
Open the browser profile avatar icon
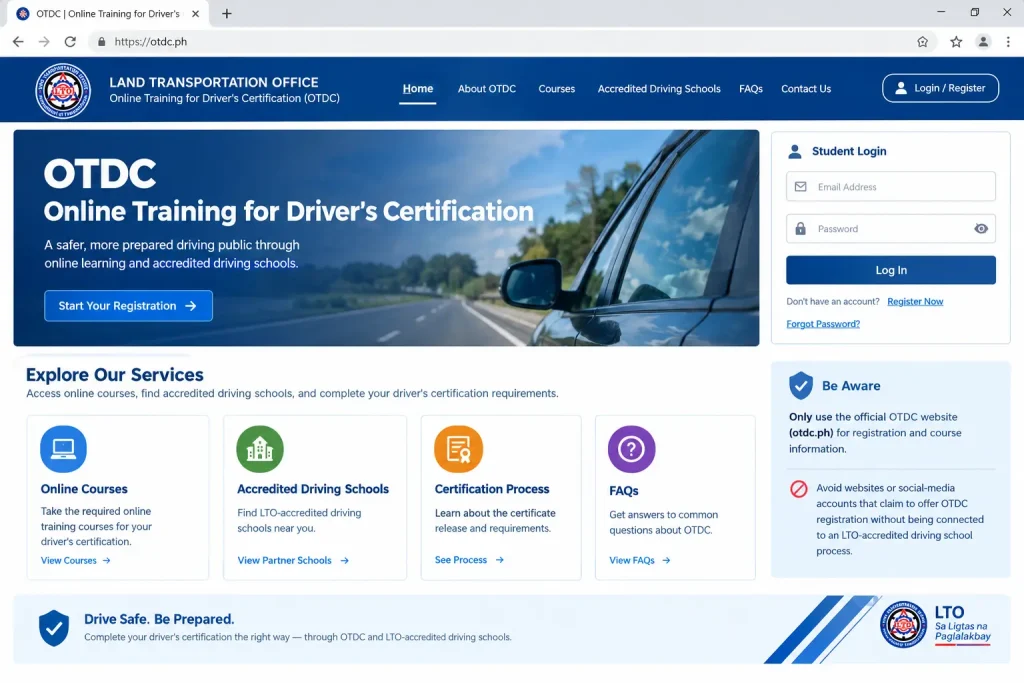pyautogui.click(x=983, y=42)
